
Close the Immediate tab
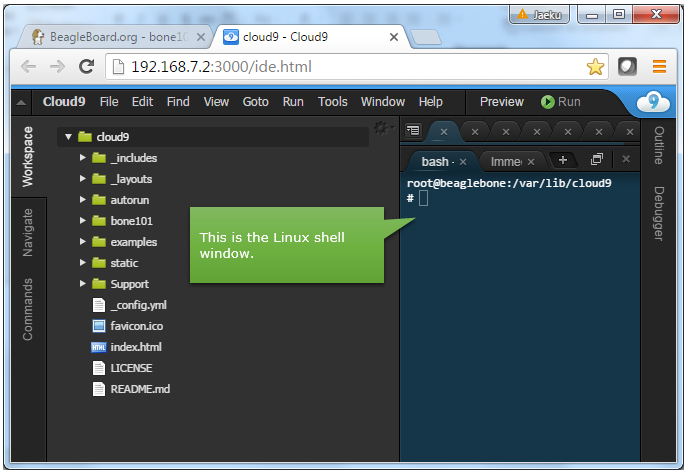(531, 162)
